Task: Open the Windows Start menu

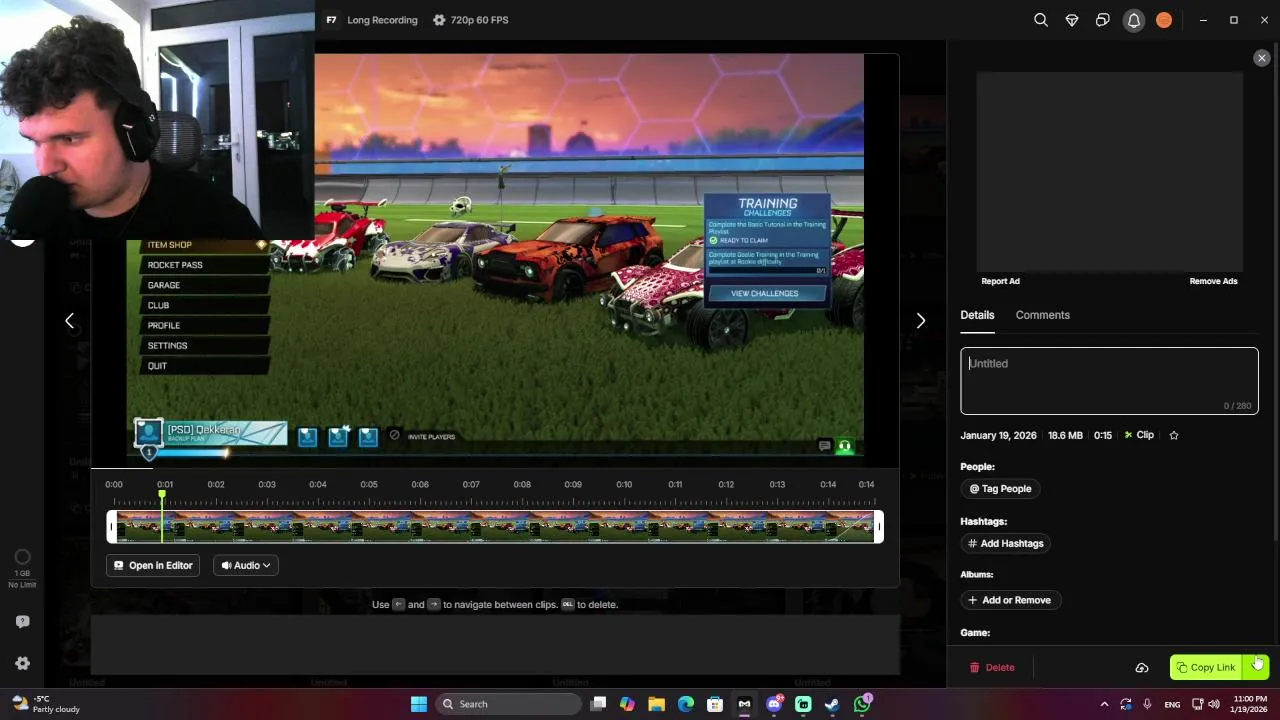Action: click(x=419, y=704)
